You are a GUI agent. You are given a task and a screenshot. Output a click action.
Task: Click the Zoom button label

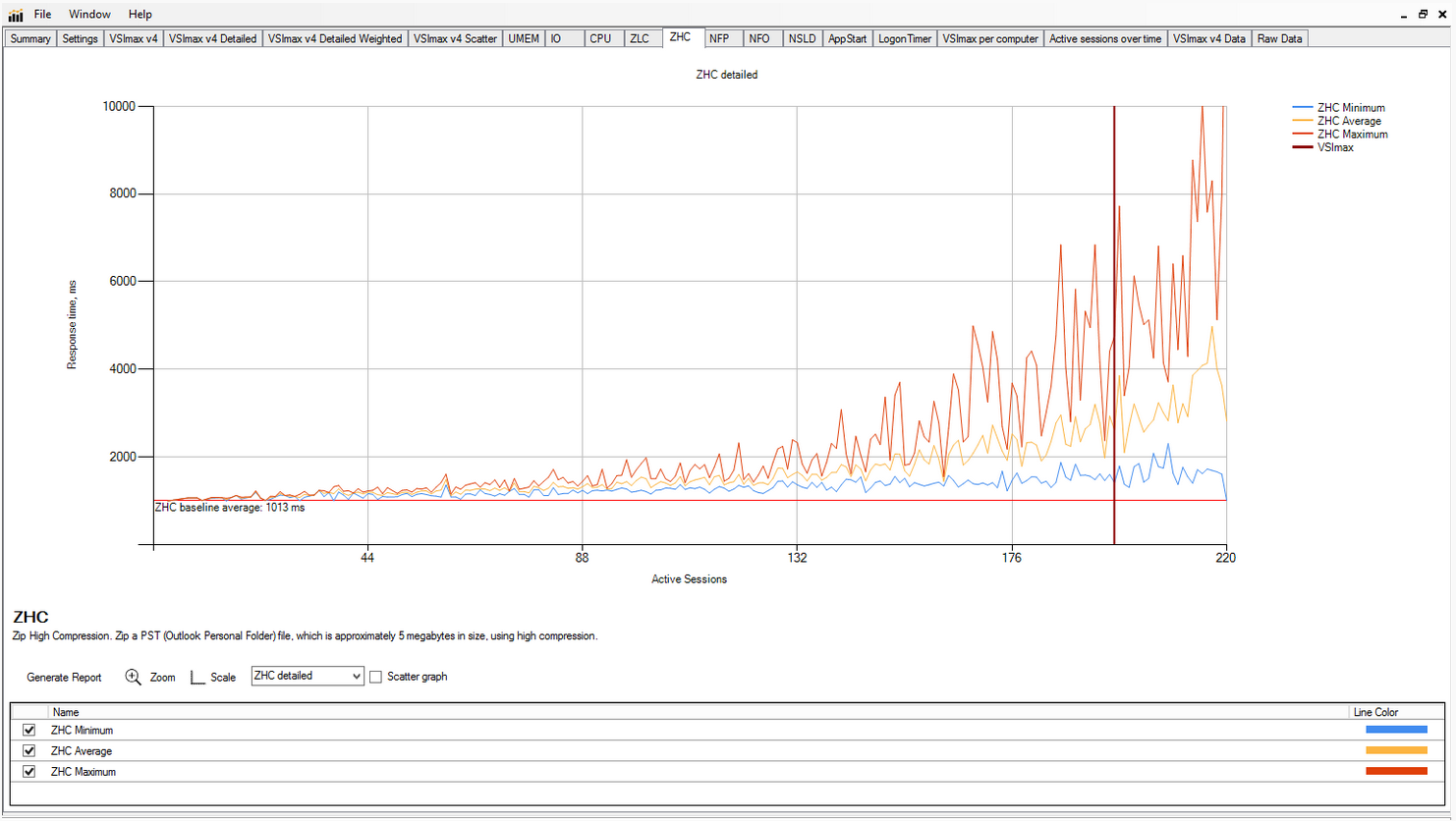[x=162, y=678]
